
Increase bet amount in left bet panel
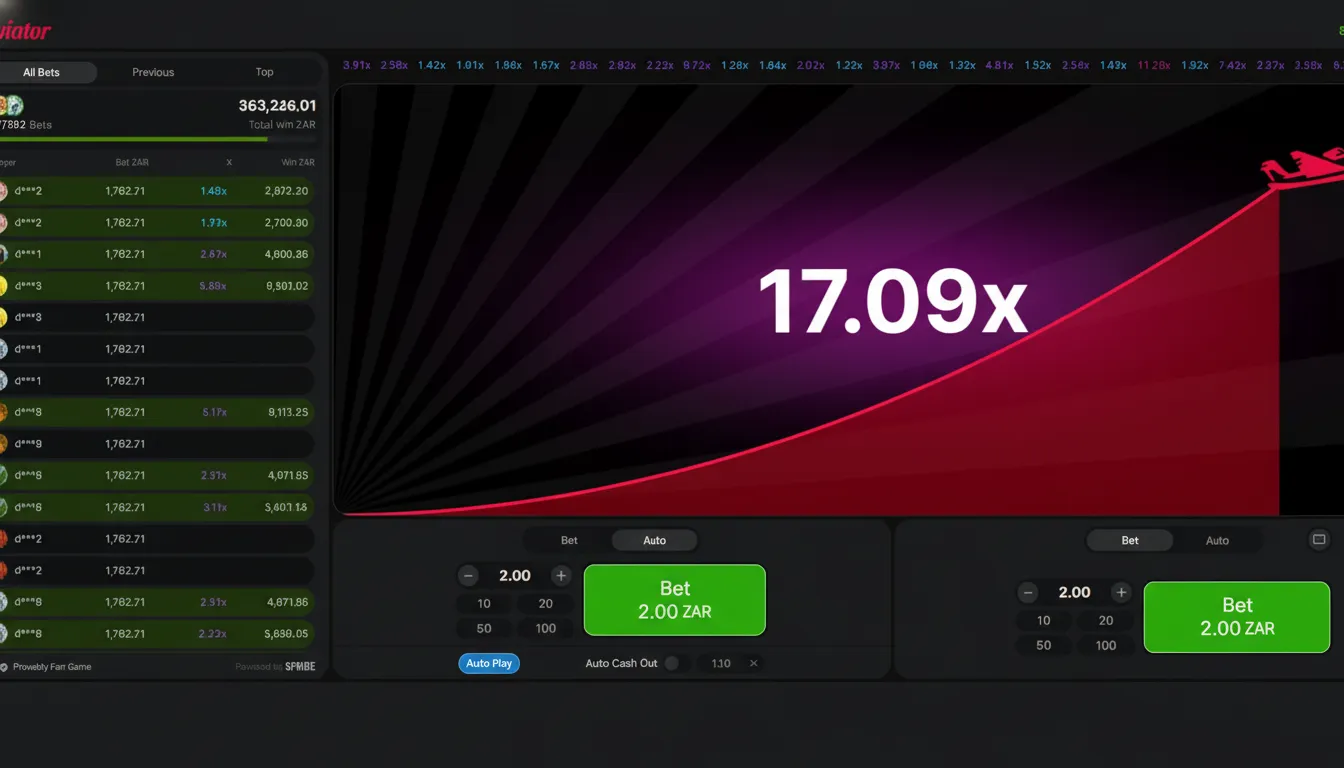[x=561, y=576]
